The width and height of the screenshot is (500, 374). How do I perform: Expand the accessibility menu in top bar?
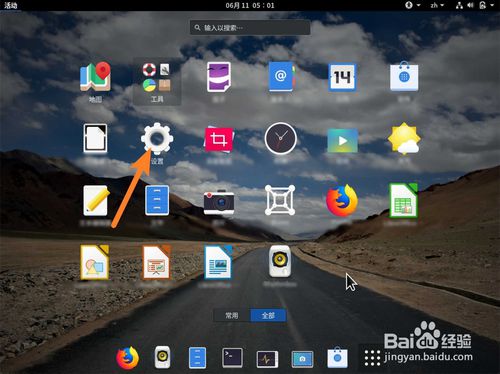[x=412, y=5]
